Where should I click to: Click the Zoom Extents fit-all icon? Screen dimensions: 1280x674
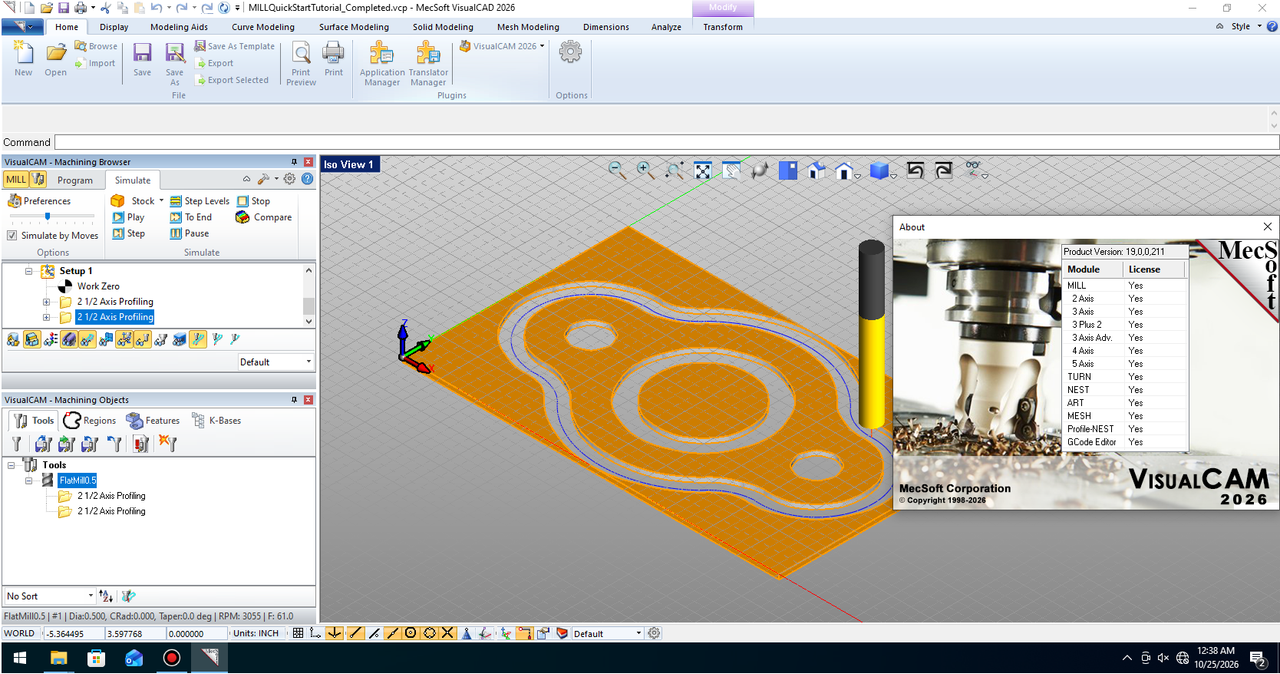point(703,170)
